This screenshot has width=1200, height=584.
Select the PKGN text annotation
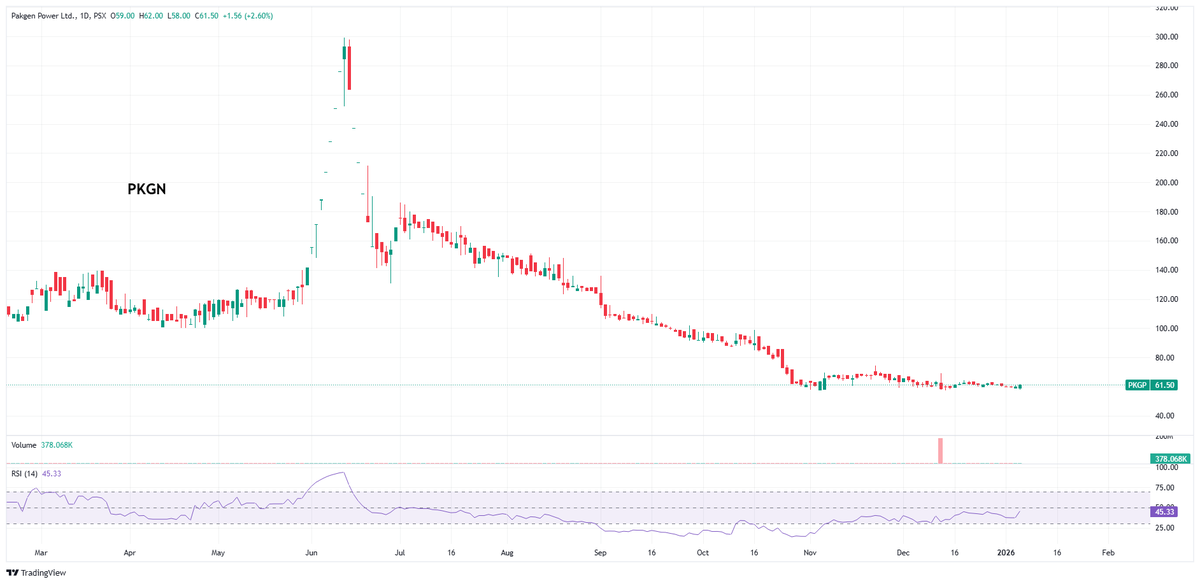[x=146, y=189]
